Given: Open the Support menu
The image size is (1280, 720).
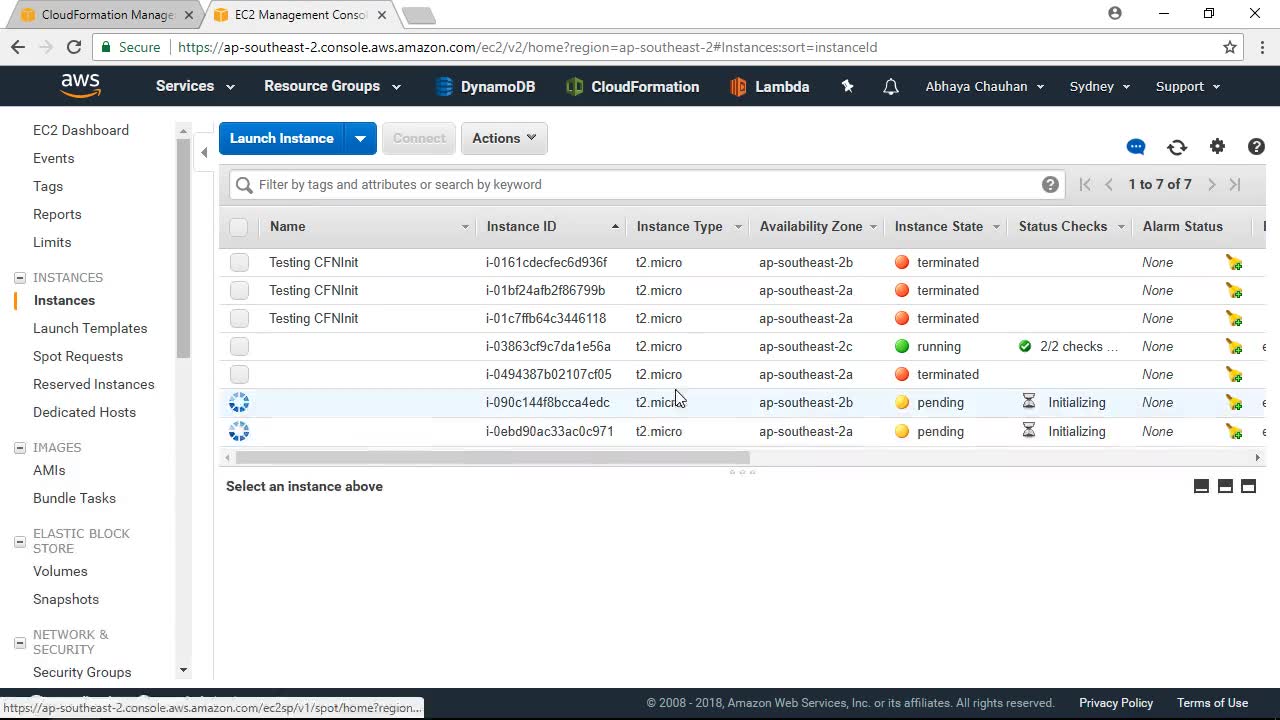Looking at the screenshot, I should point(1188,86).
